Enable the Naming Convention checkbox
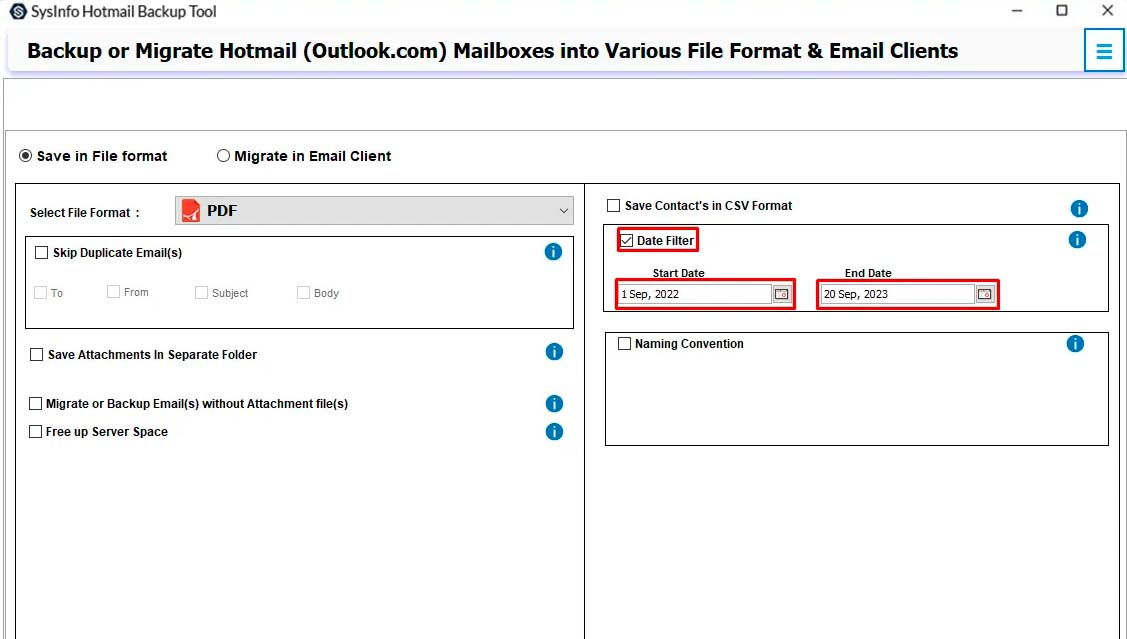This screenshot has height=639, width=1127. point(625,344)
